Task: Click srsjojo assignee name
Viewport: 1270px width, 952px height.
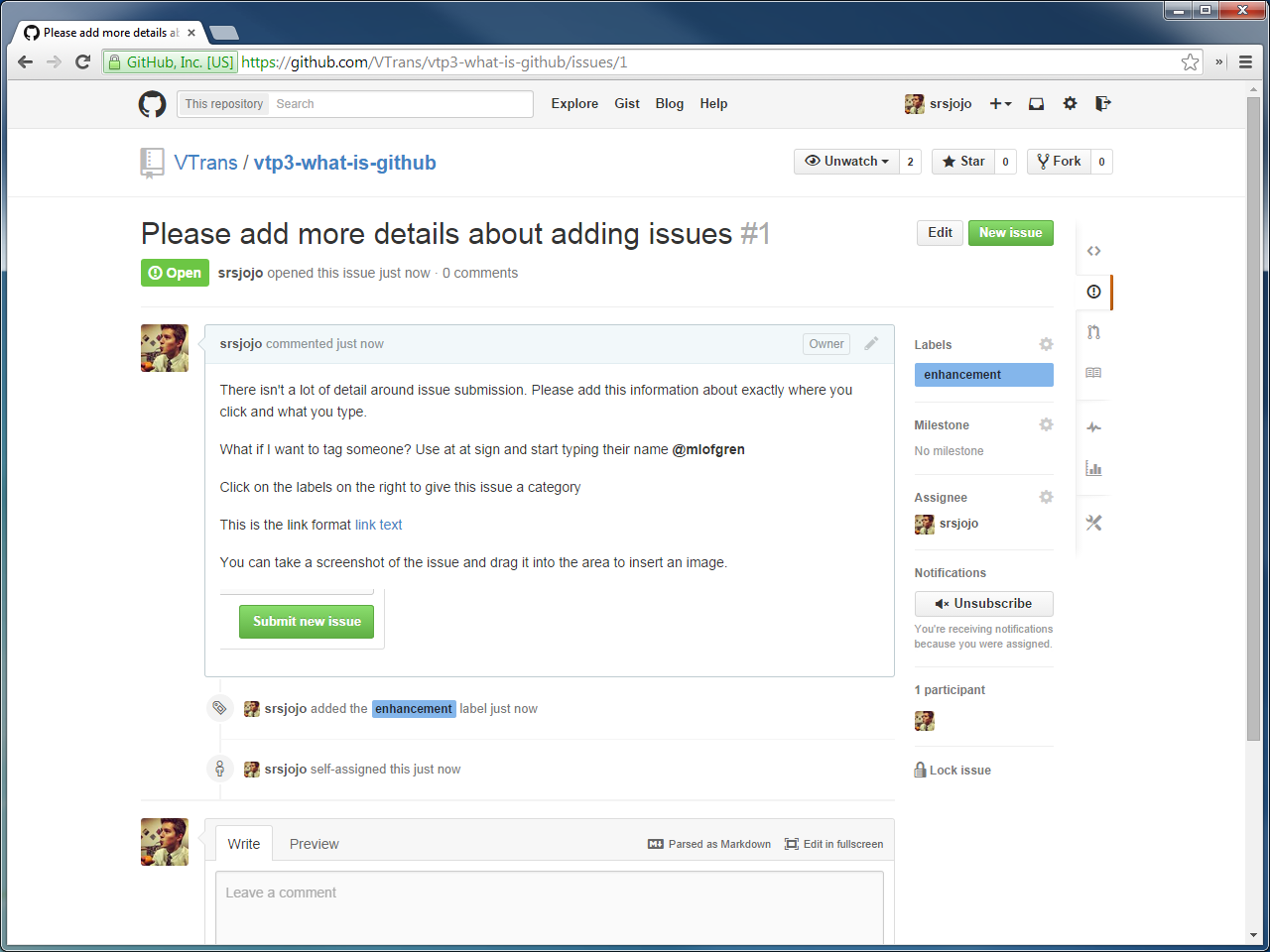Action: [958, 524]
